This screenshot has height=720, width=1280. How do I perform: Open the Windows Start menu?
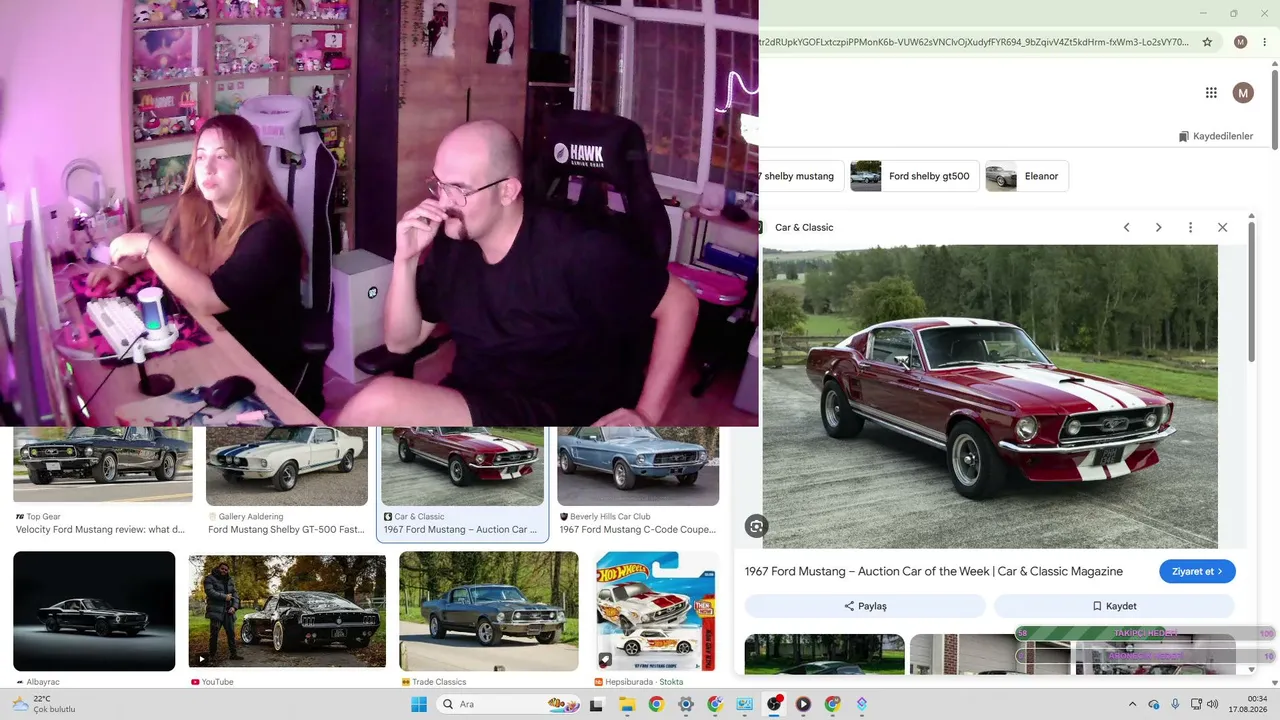(x=418, y=704)
